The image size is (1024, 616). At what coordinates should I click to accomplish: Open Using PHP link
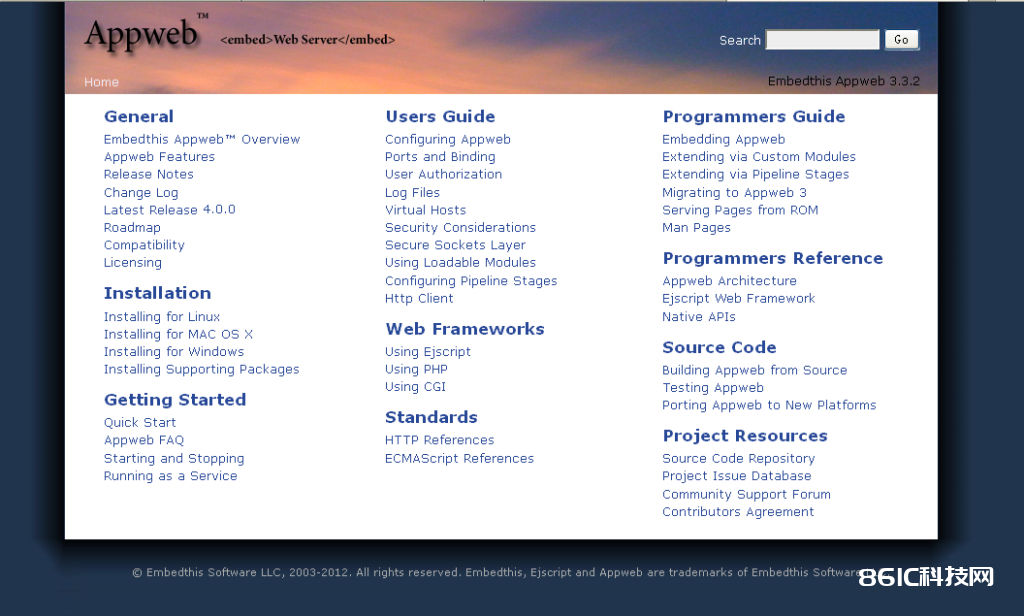(x=416, y=370)
